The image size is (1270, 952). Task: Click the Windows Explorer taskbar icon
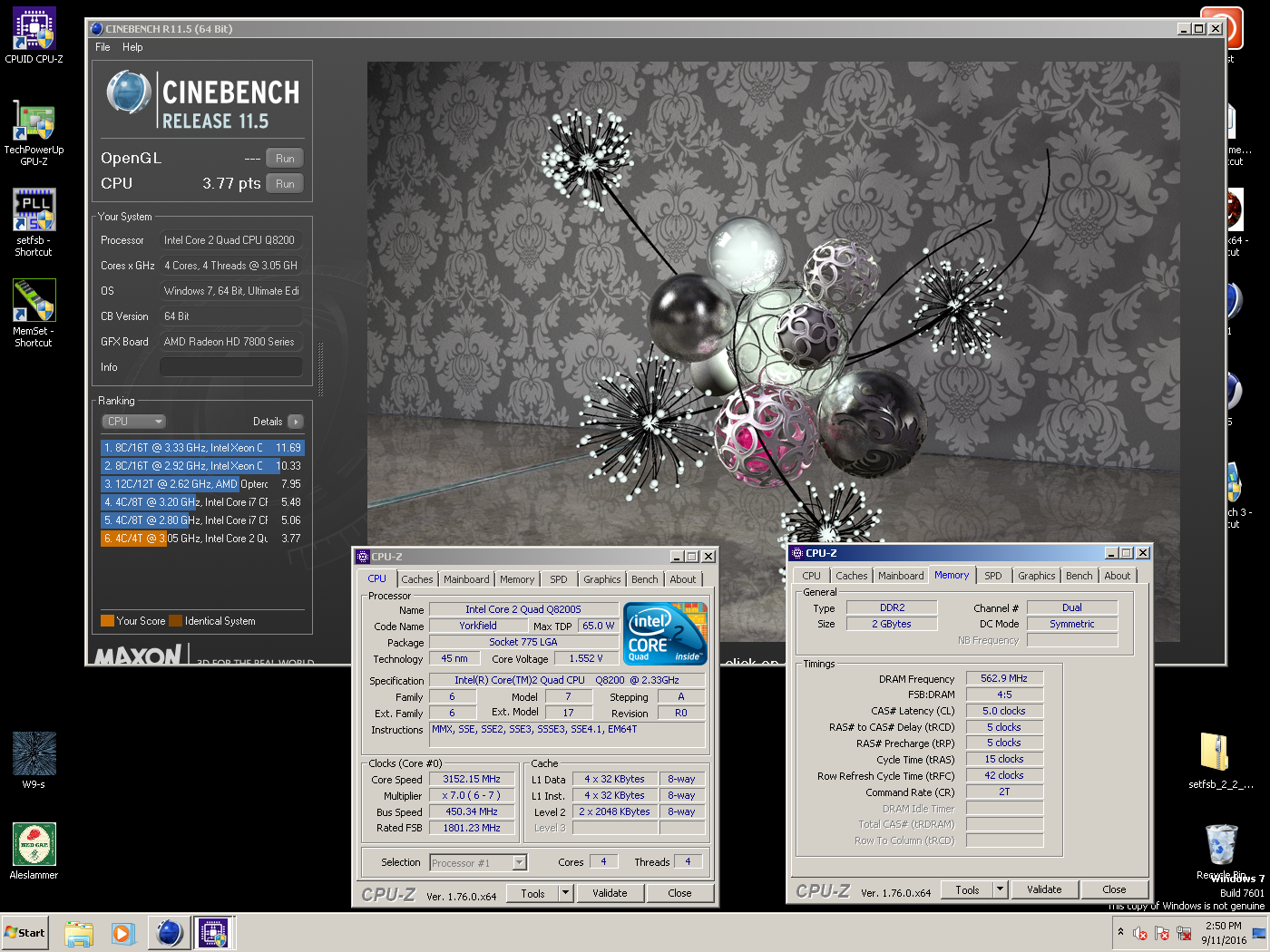click(79, 933)
